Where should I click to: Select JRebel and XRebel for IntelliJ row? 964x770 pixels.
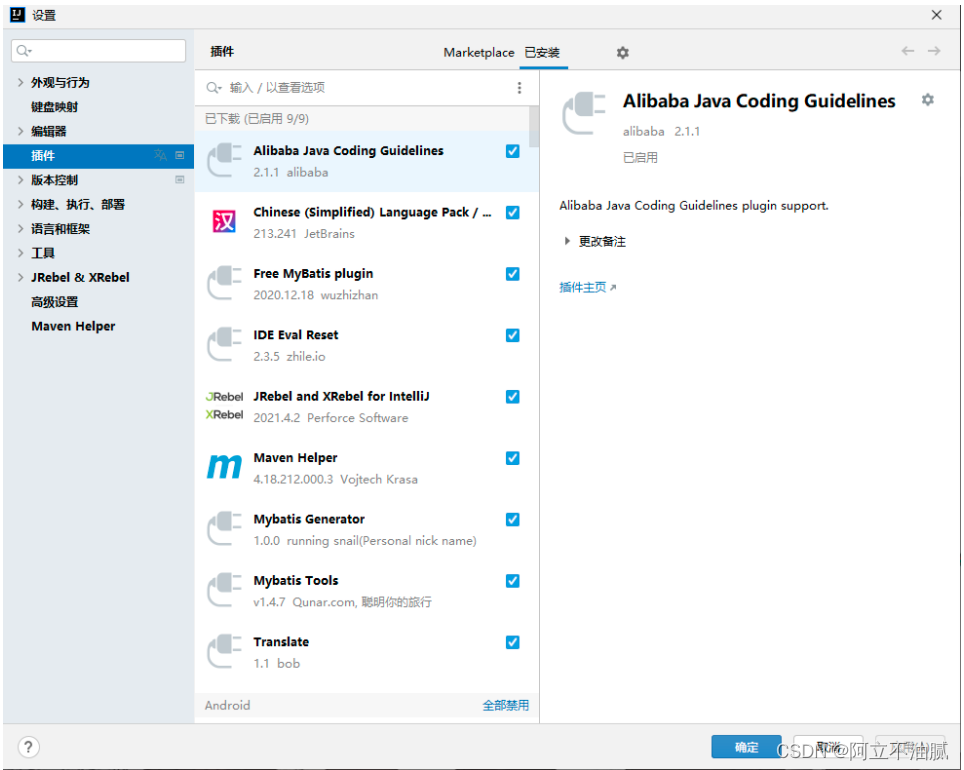[x=366, y=407]
